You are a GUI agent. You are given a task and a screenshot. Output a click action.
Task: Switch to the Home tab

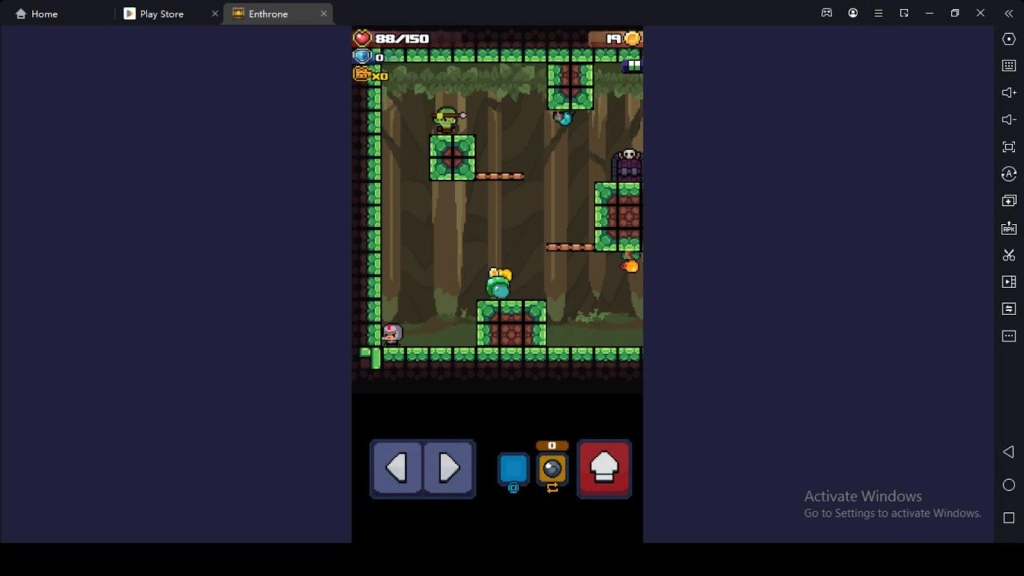coord(37,14)
